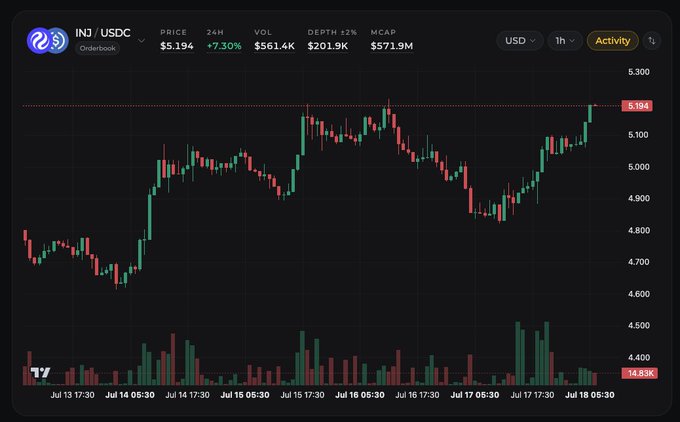Click the INJ token logo icon
Image resolution: width=680 pixels, height=422 pixels.
point(39,40)
